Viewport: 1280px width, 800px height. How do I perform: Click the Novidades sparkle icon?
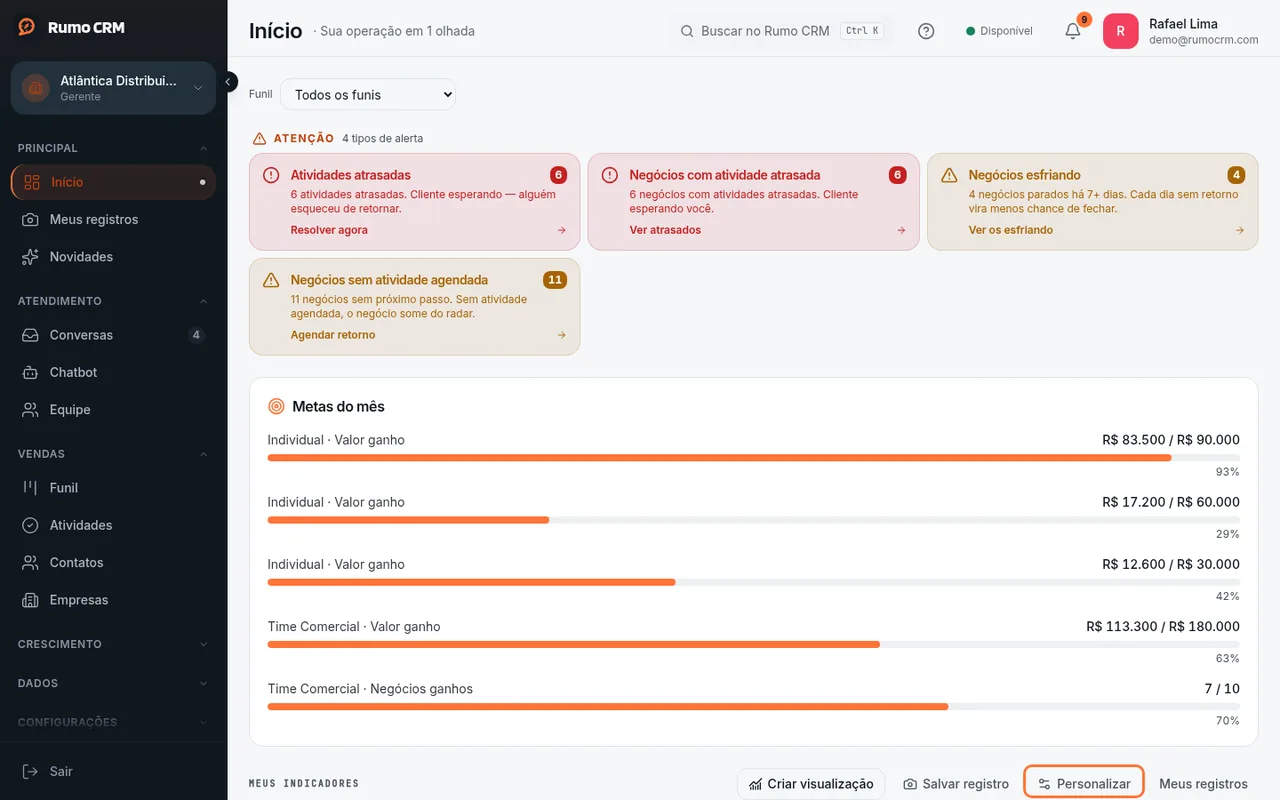click(31, 257)
